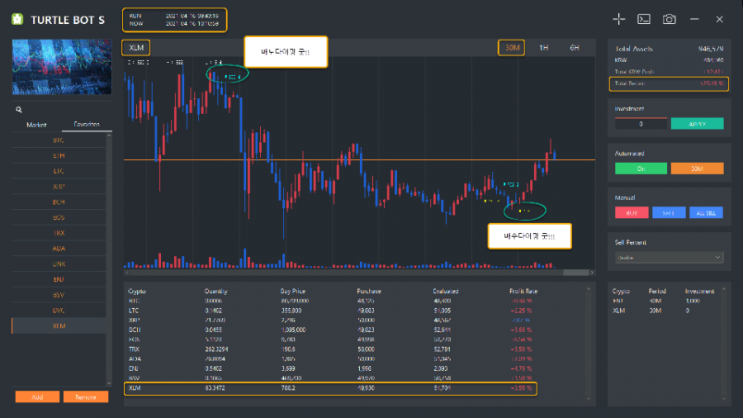Click the blue SELL button
743x418 pixels.
click(x=669, y=213)
